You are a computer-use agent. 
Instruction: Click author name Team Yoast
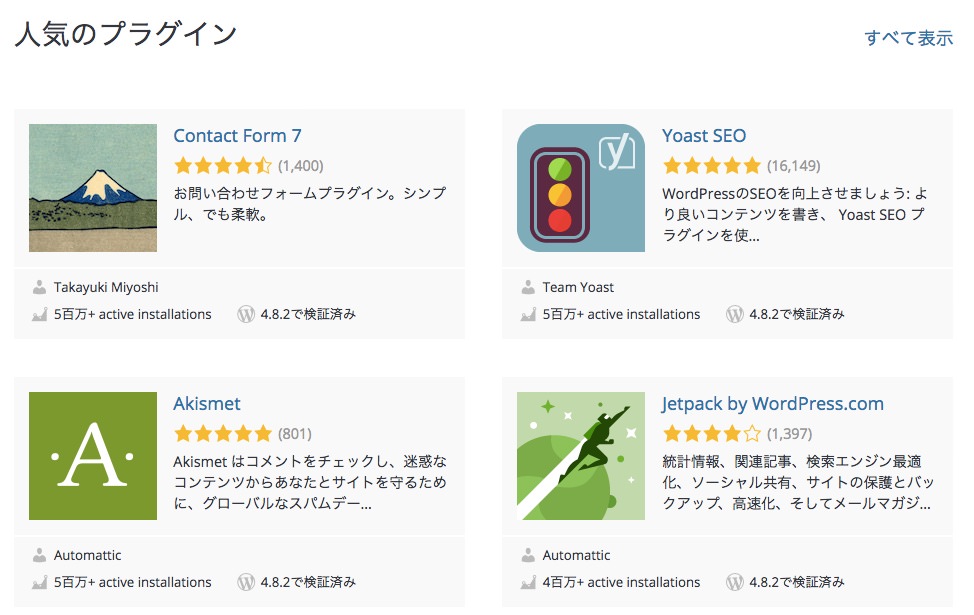coord(578,287)
